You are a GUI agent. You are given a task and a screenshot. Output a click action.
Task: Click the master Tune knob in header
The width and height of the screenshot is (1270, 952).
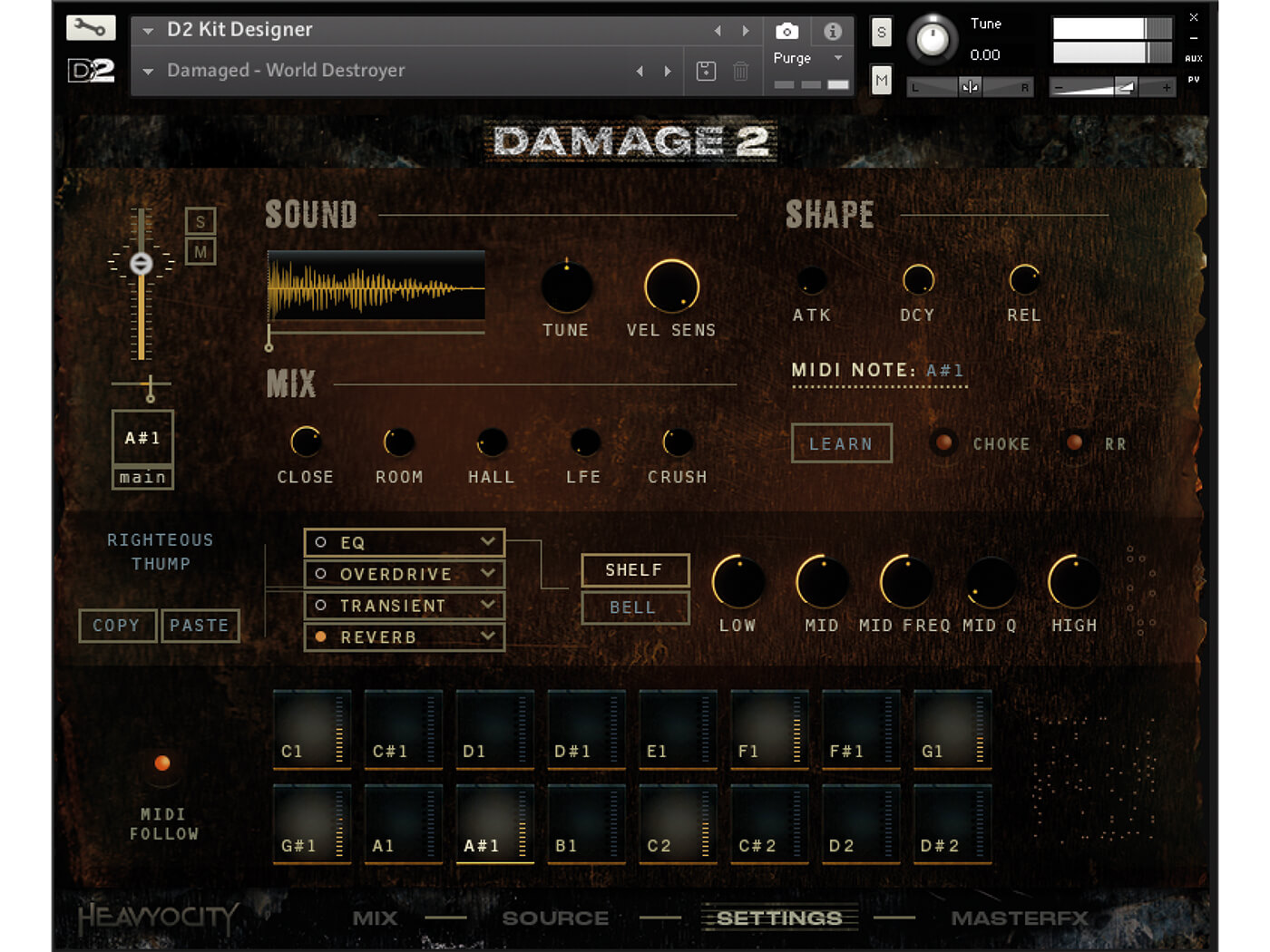coord(932,40)
